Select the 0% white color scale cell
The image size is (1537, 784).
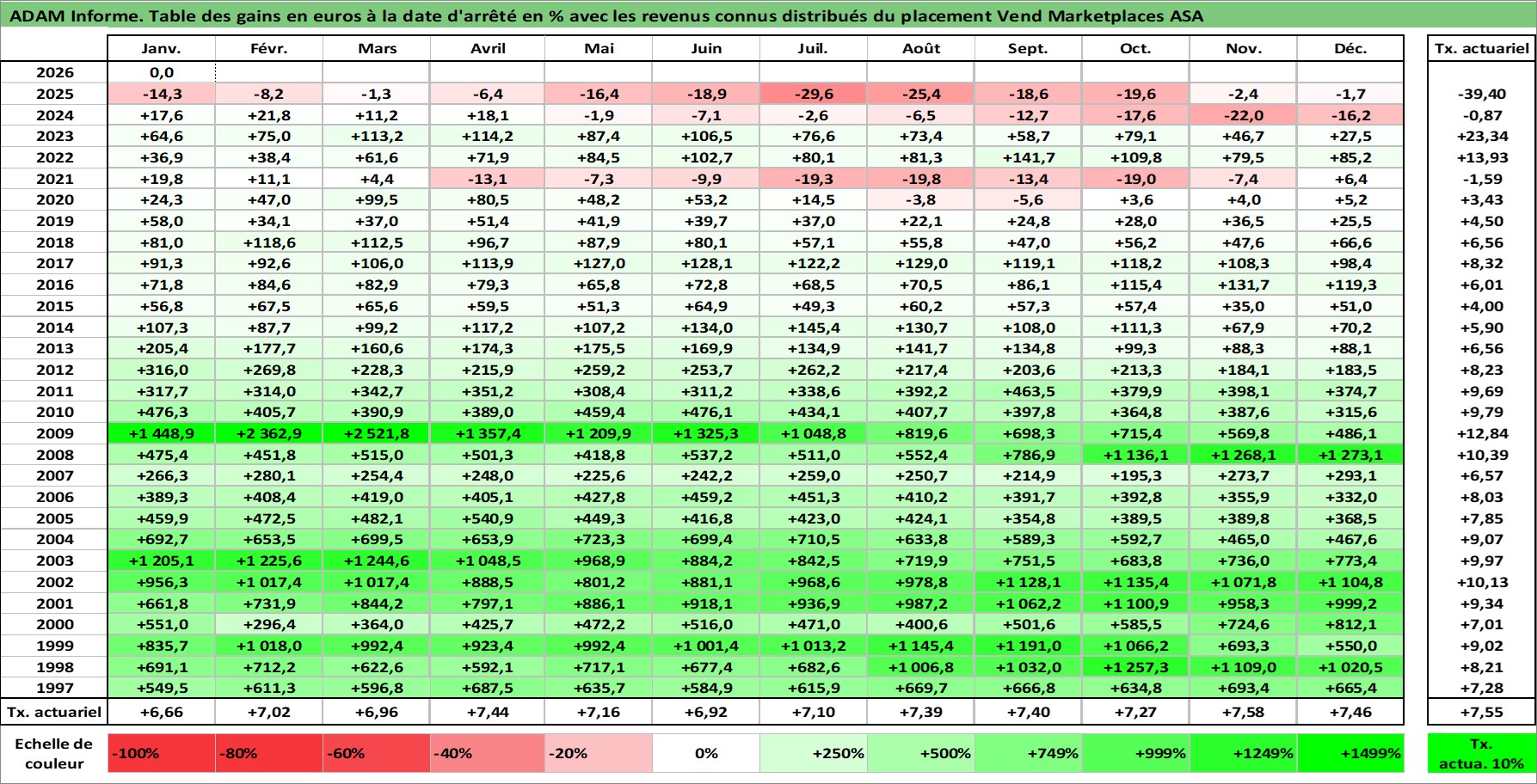706,753
